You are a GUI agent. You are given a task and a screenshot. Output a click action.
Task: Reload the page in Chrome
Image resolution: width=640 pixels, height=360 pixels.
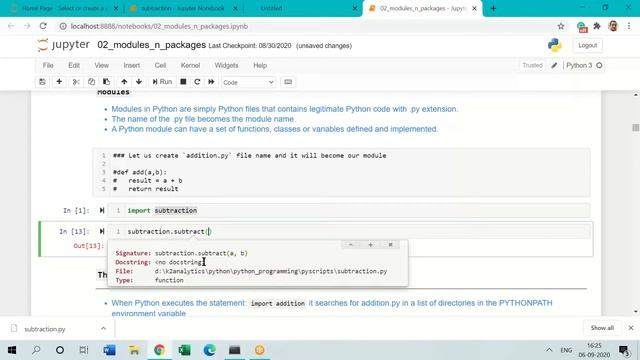43,26
